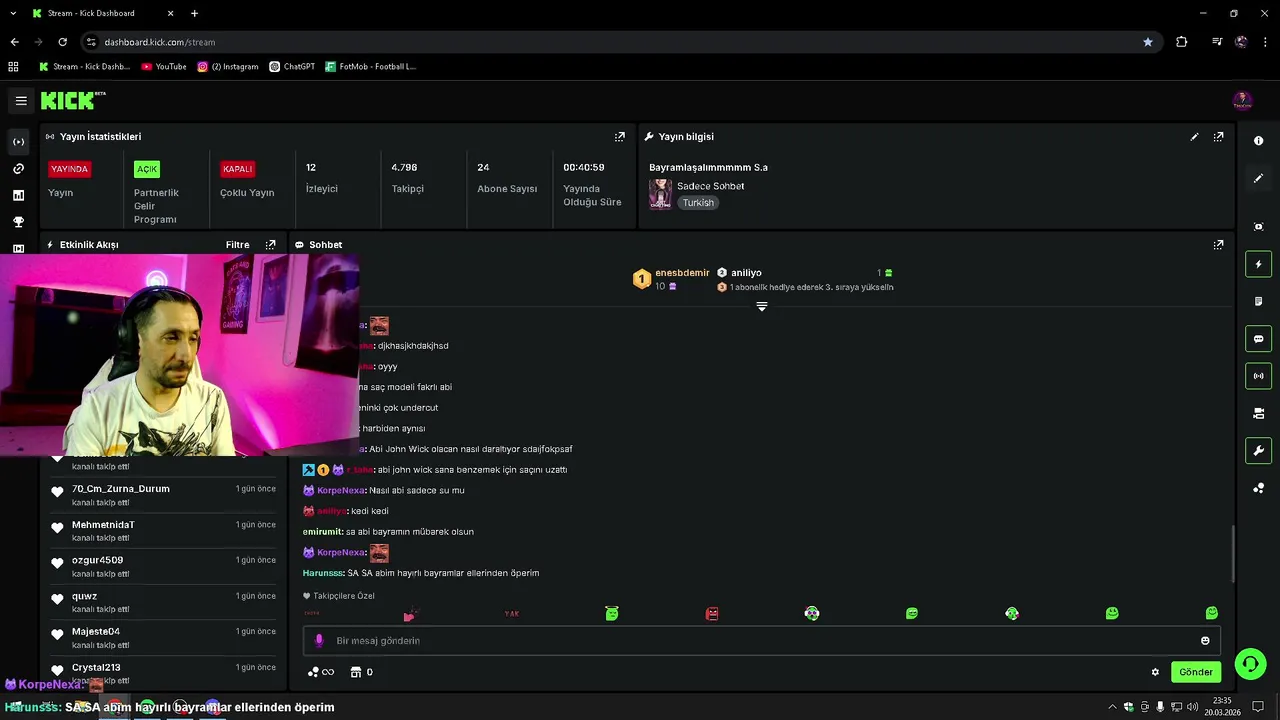
Task: Pop out the Yayın İstatistikleri panel
Action: 619,137
